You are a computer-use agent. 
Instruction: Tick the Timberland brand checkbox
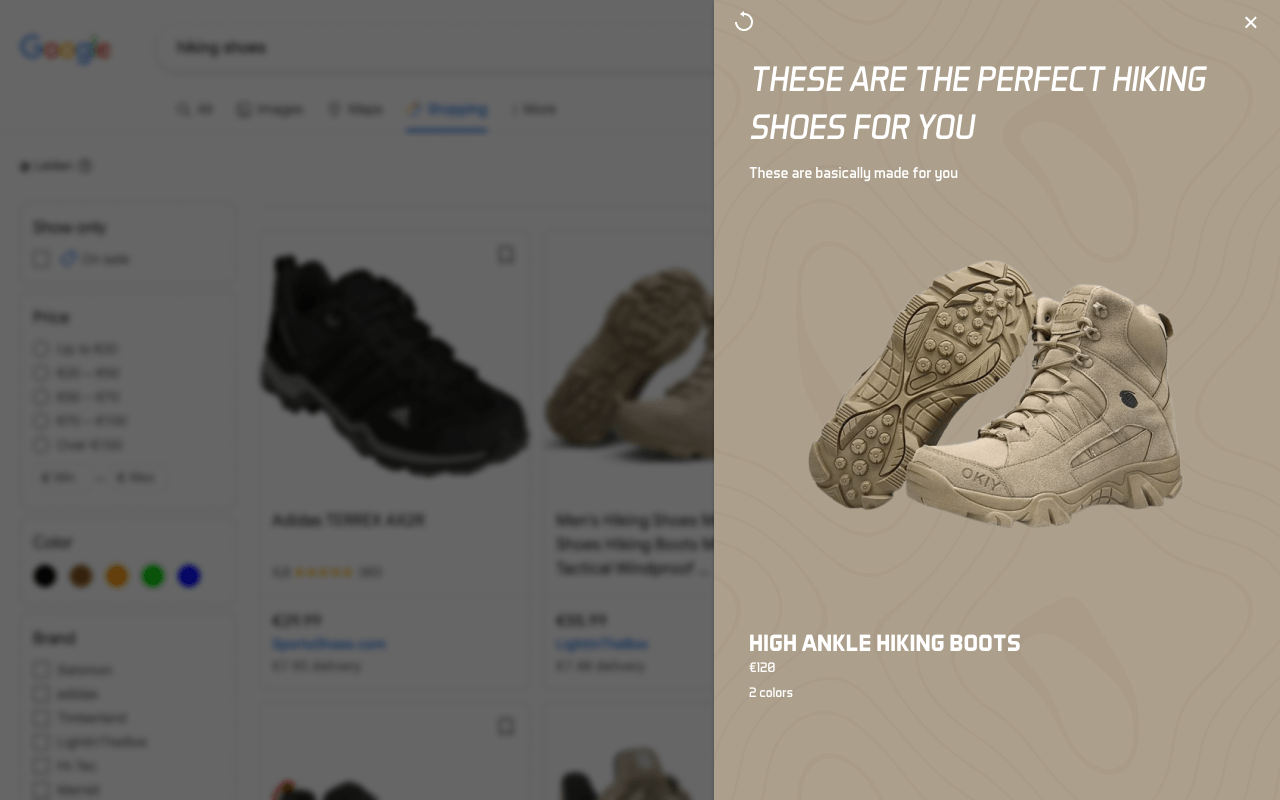tap(41, 718)
